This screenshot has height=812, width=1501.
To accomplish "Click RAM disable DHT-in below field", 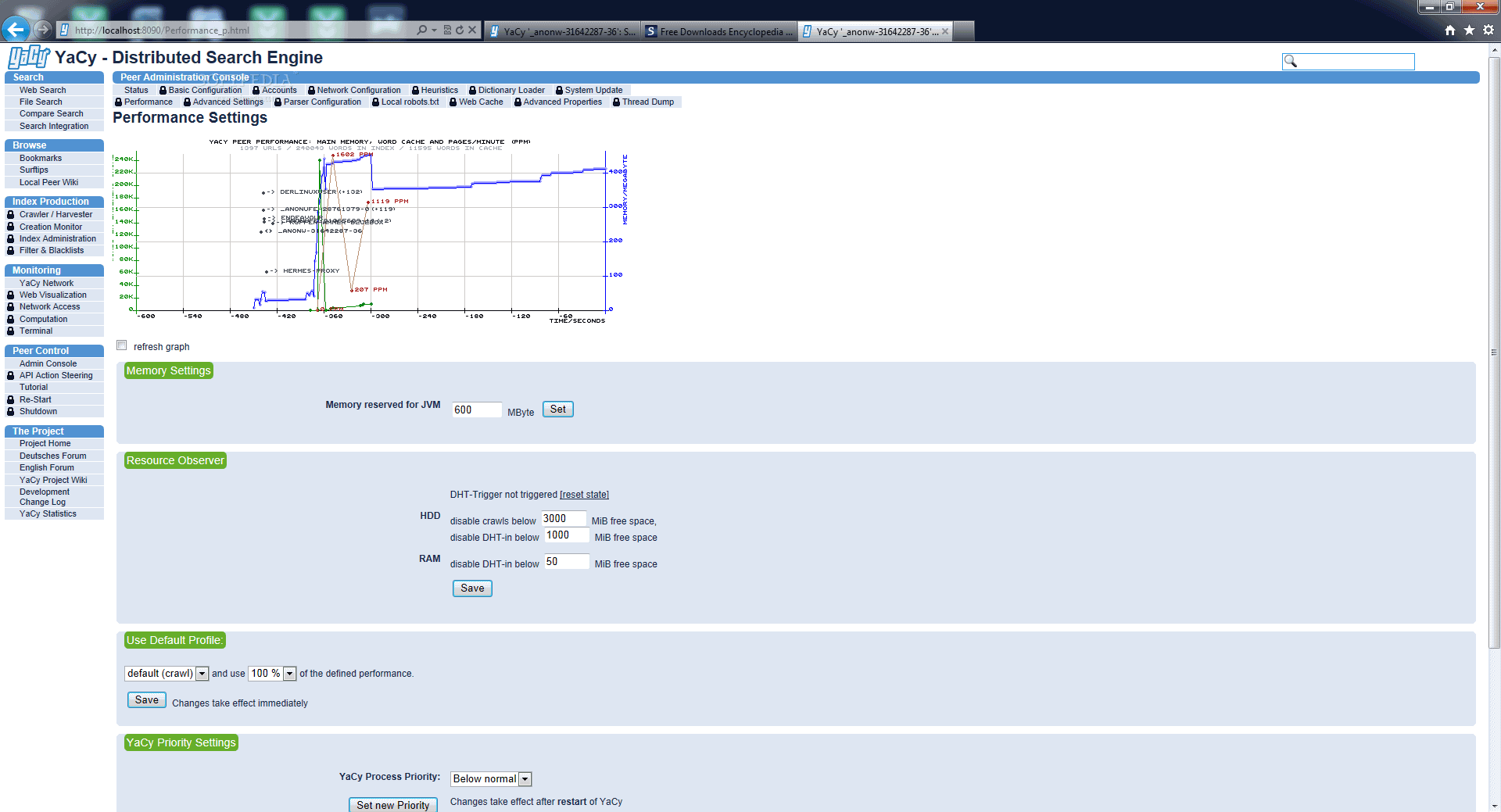I will [x=567, y=561].
